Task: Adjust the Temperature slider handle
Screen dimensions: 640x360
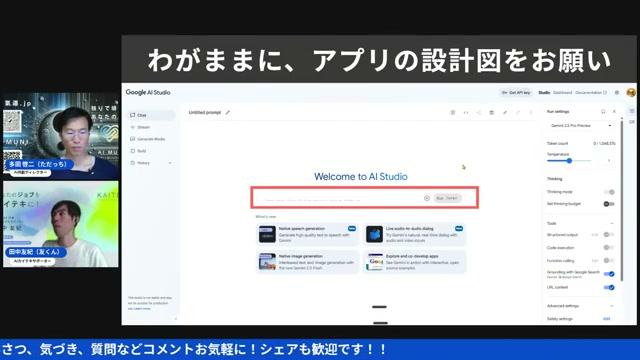Action: pyautogui.click(x=569, y=161)
